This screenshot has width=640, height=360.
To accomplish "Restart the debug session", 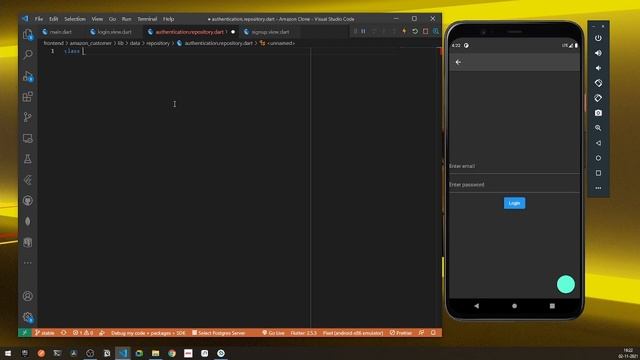I will coord(415,31).
